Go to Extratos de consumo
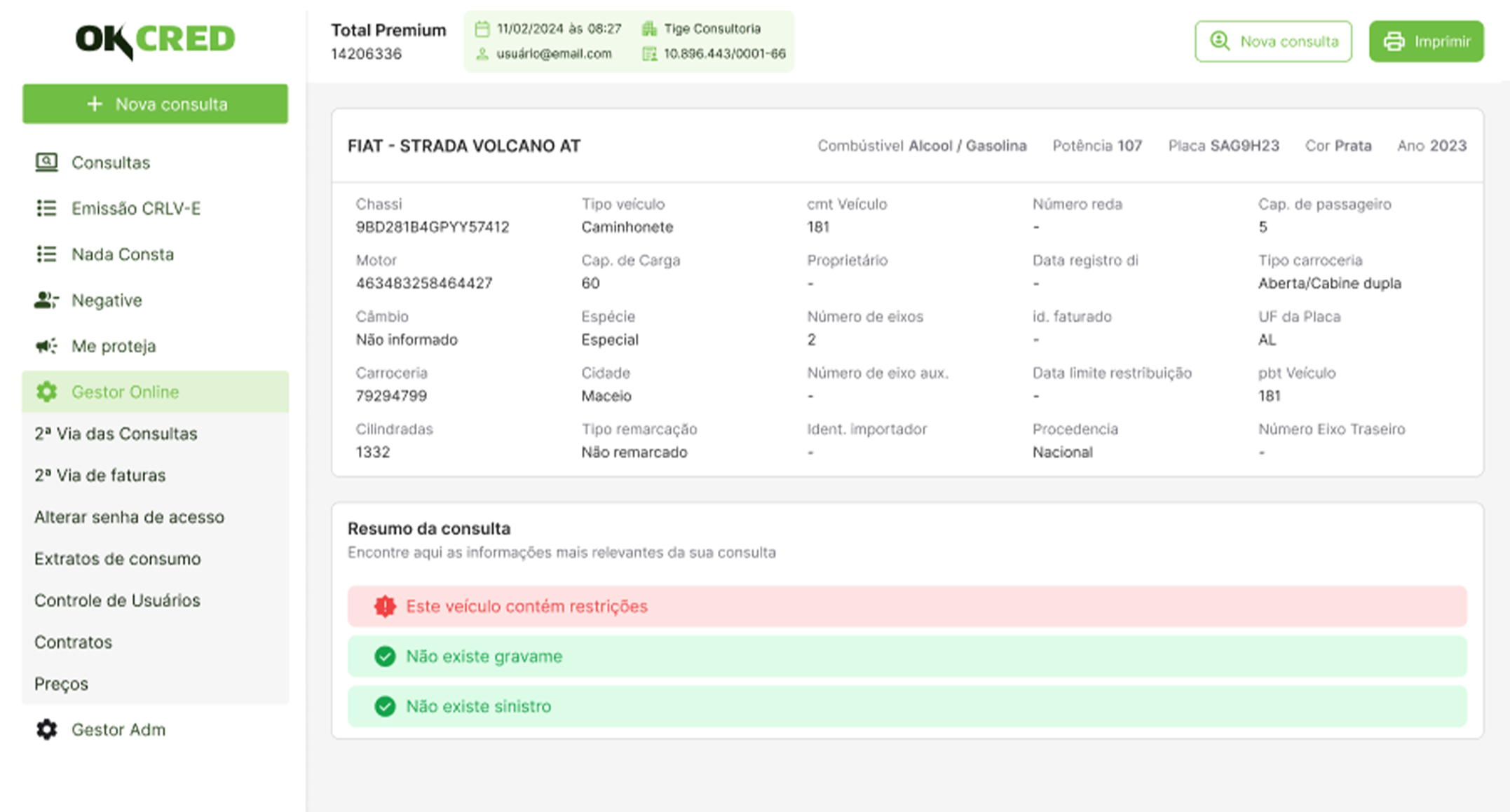Screen dimensions: 1510x812 (117, 559)
